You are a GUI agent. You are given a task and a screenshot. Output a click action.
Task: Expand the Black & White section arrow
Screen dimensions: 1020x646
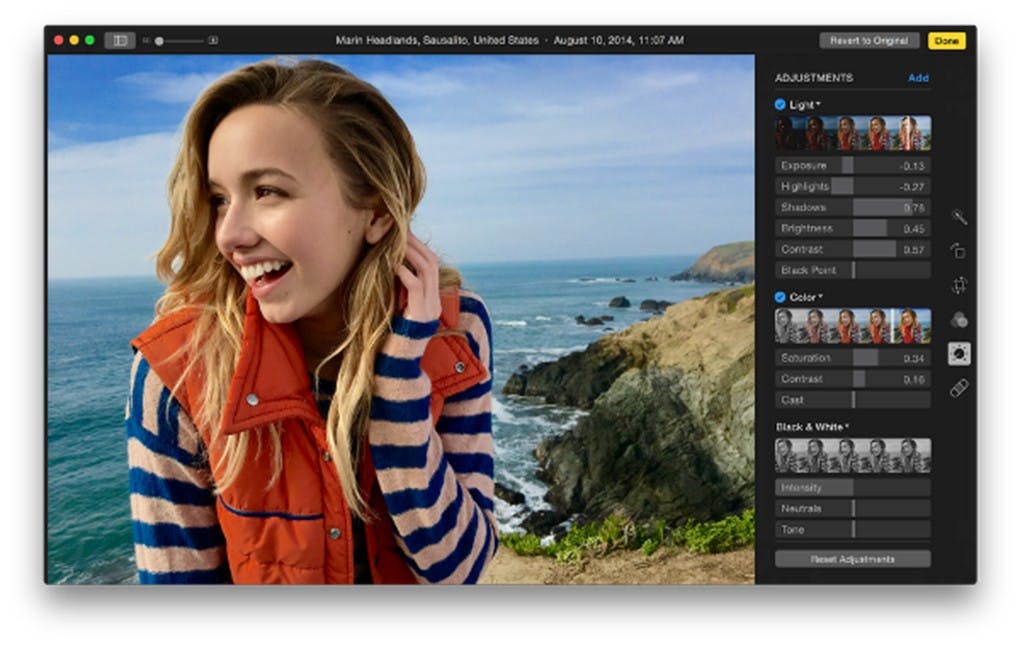coord(846,427)
